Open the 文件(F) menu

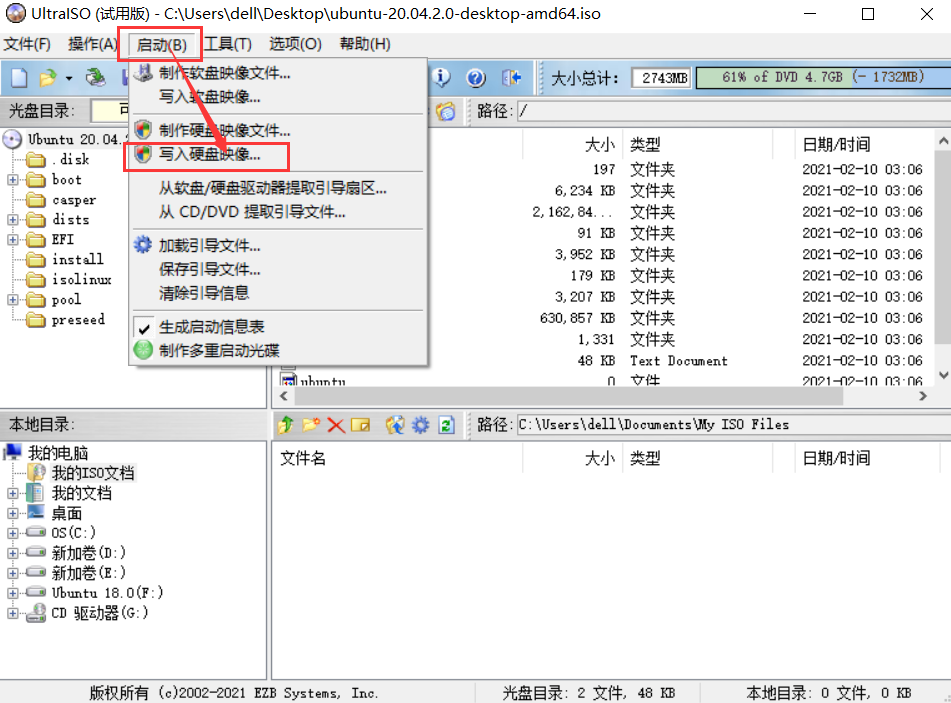(x=27, y=44)
